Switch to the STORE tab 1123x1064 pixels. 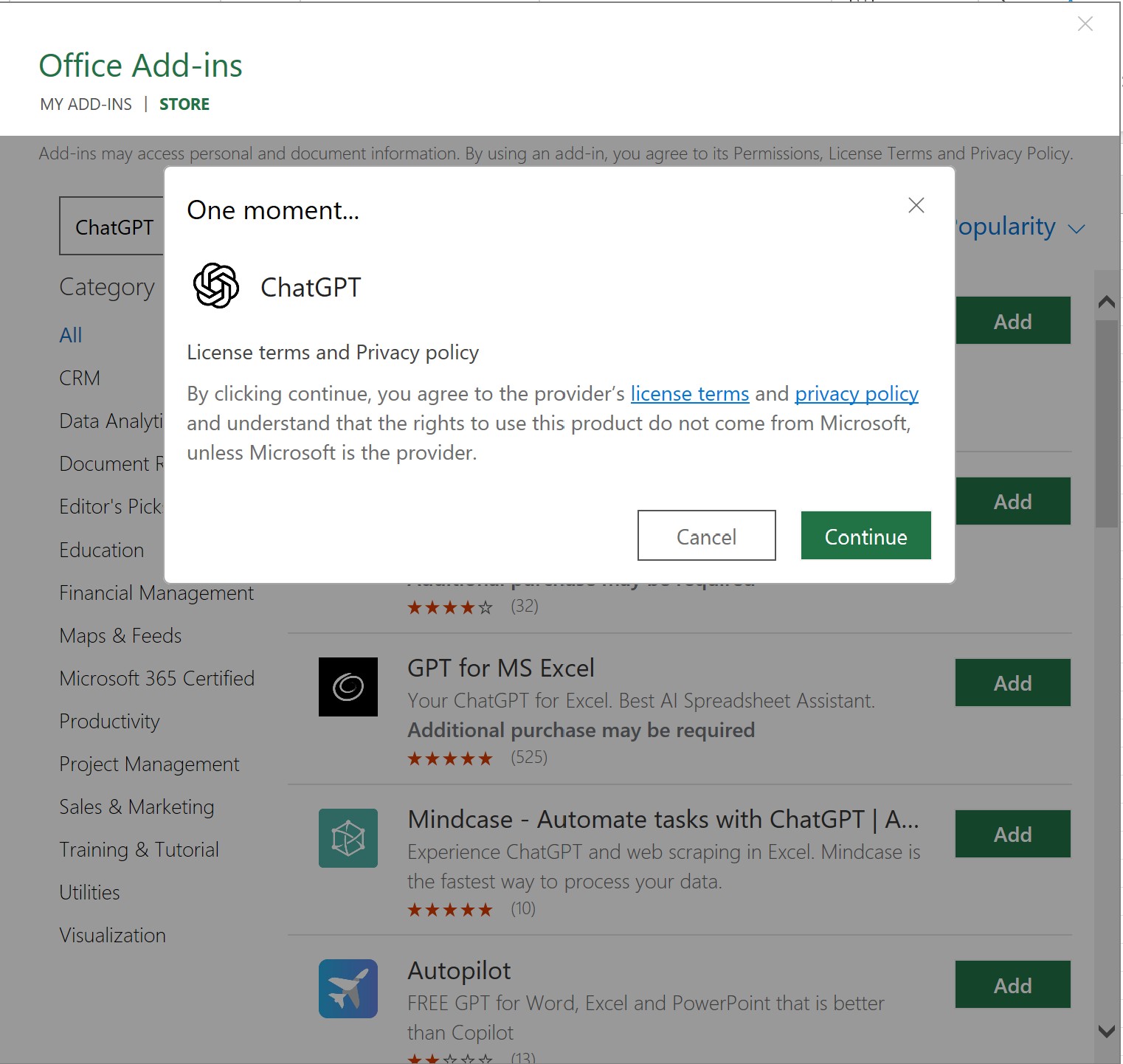pos(184,104)
